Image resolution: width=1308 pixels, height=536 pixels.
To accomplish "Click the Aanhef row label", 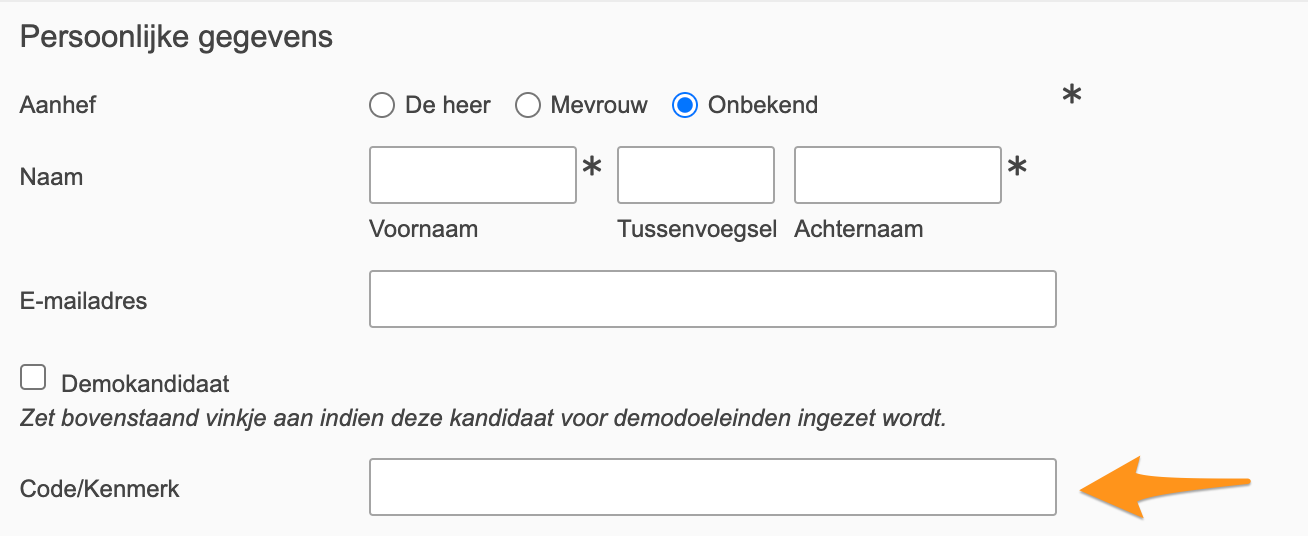I will pyautogui.click(x=58, y=105).
